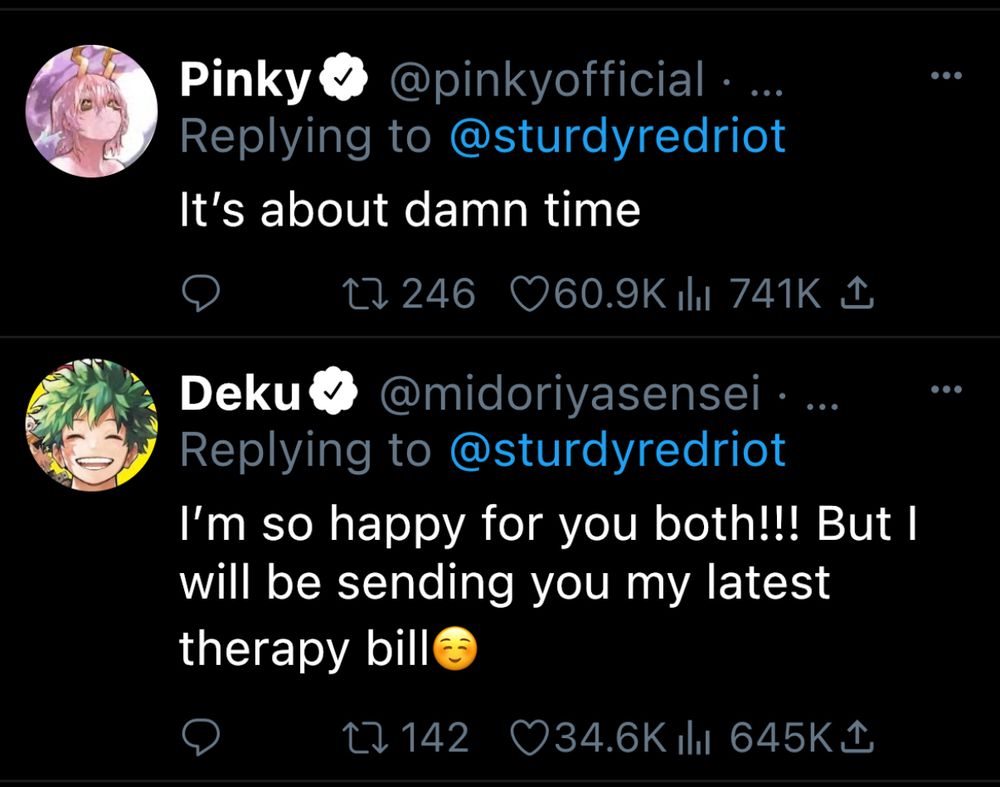
Task: Open Pinky's profile picture
Action: pos(90,110)
